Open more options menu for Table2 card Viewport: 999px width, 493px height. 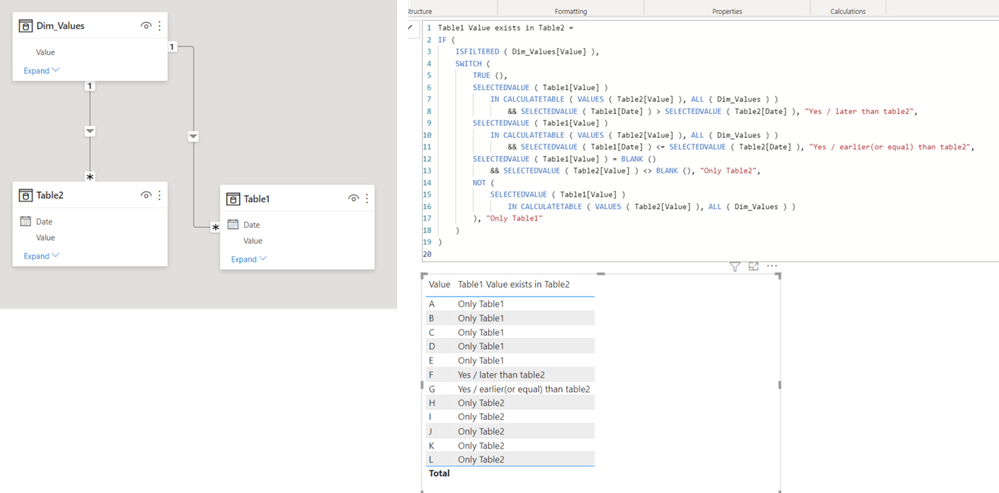tap(159, 195)
